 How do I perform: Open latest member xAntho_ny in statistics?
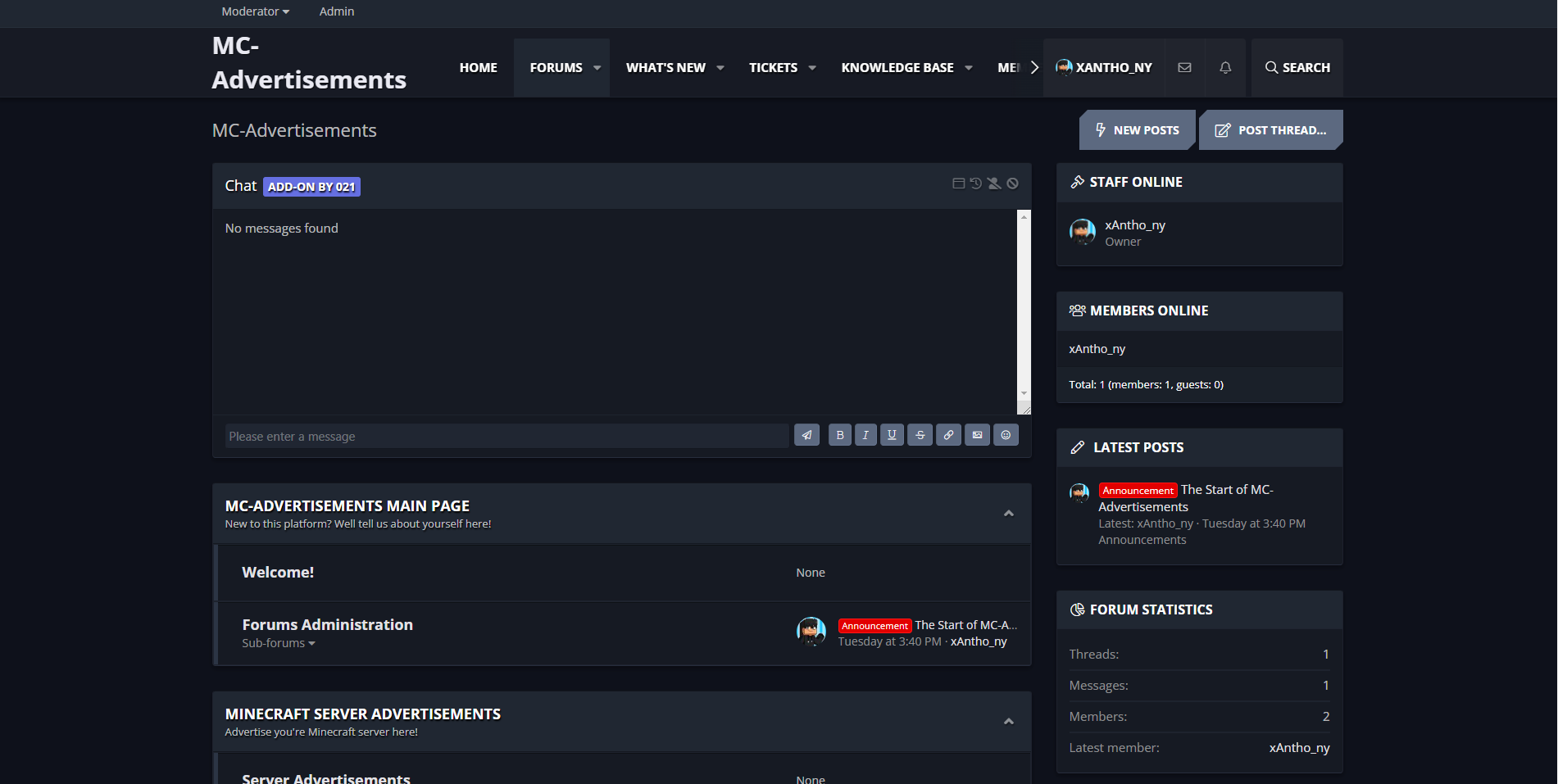click(x=1299, y=747)
